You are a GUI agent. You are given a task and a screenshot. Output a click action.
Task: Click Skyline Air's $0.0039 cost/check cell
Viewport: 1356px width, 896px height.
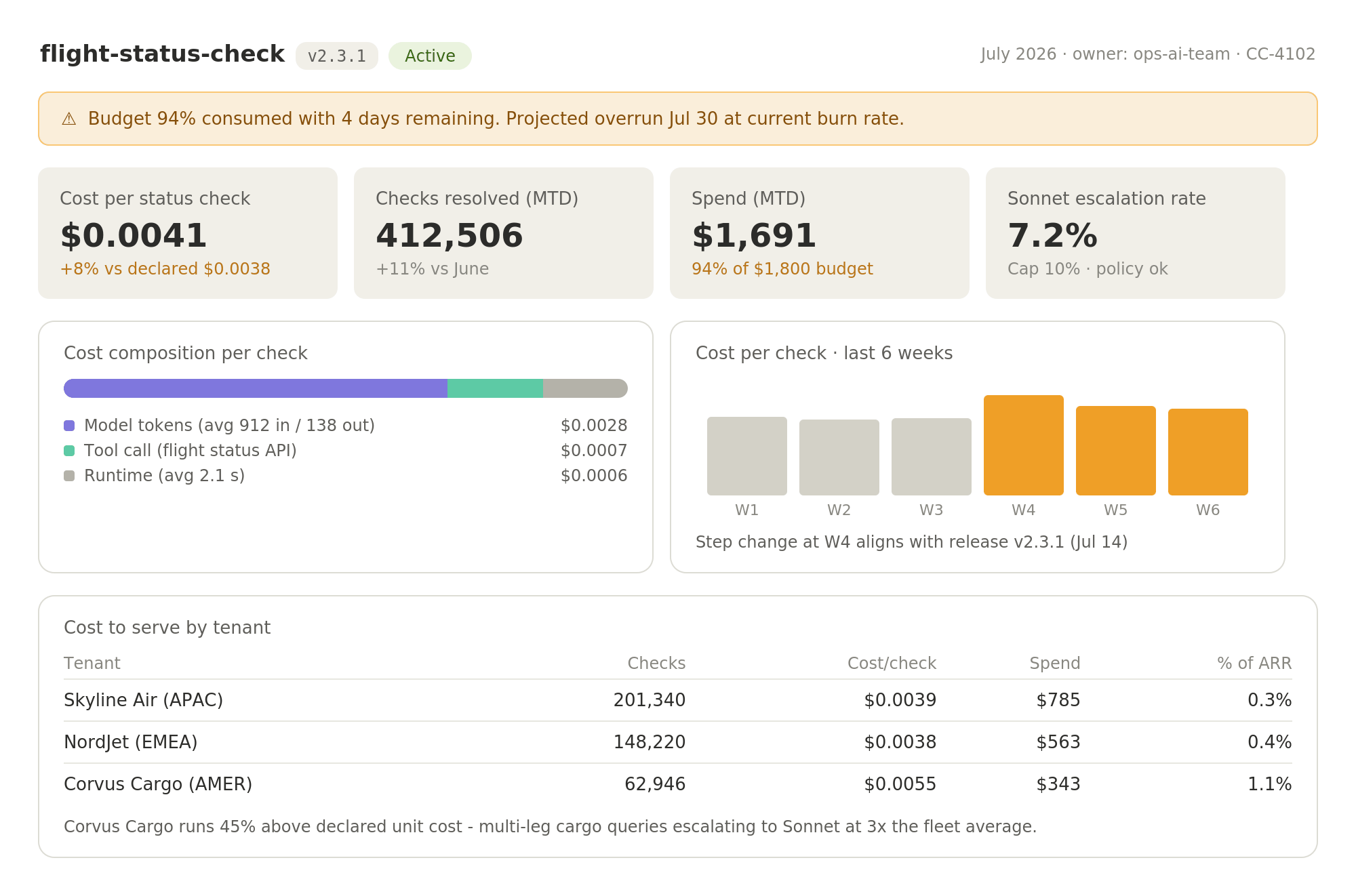(900, 700)
